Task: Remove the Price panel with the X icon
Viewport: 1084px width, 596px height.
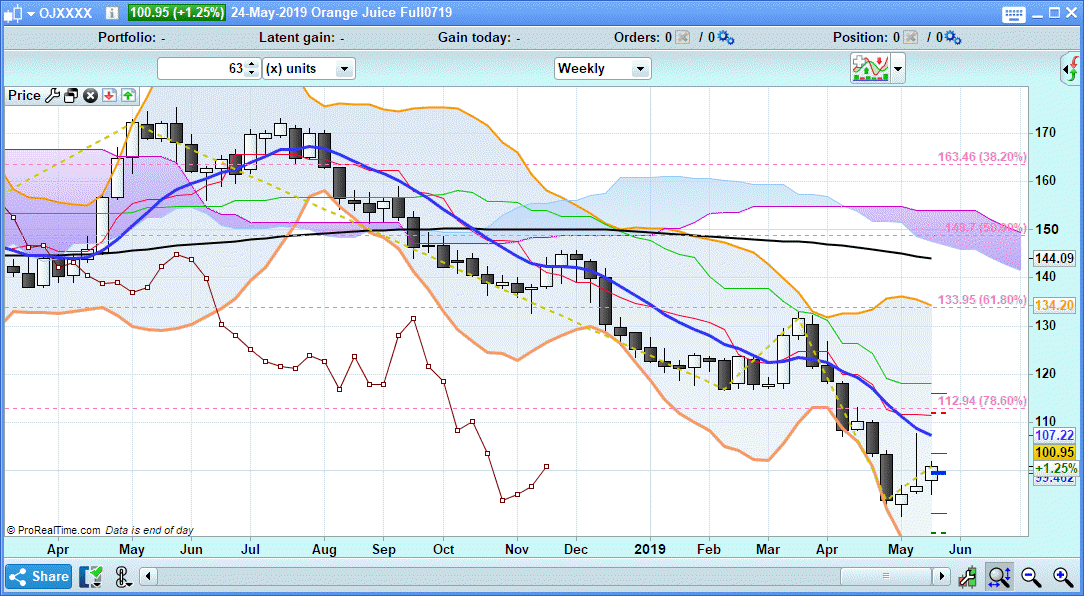Action: coord(90,96)
